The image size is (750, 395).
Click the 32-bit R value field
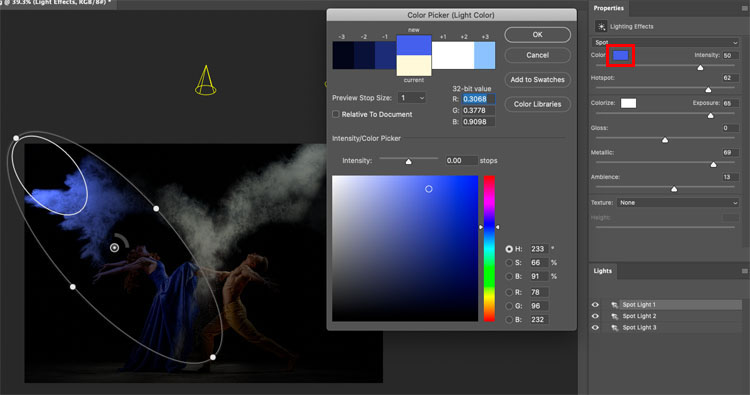[478, 99]
